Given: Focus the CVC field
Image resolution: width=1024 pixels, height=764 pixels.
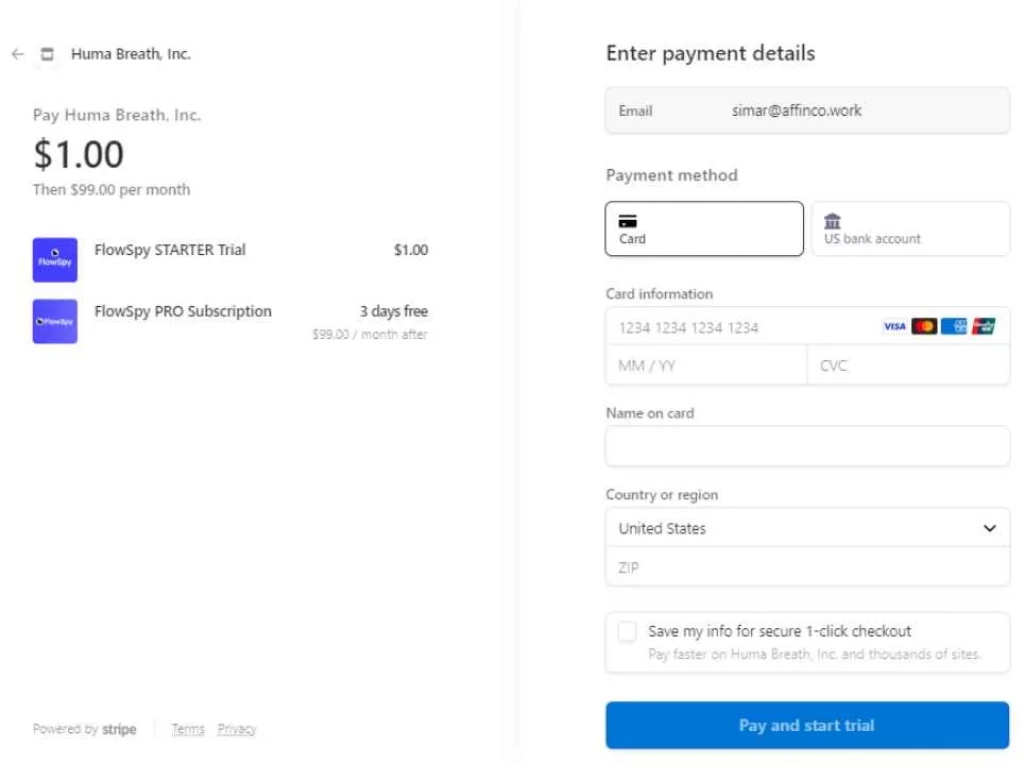Looking at the screenshot, I should [908, 366].
